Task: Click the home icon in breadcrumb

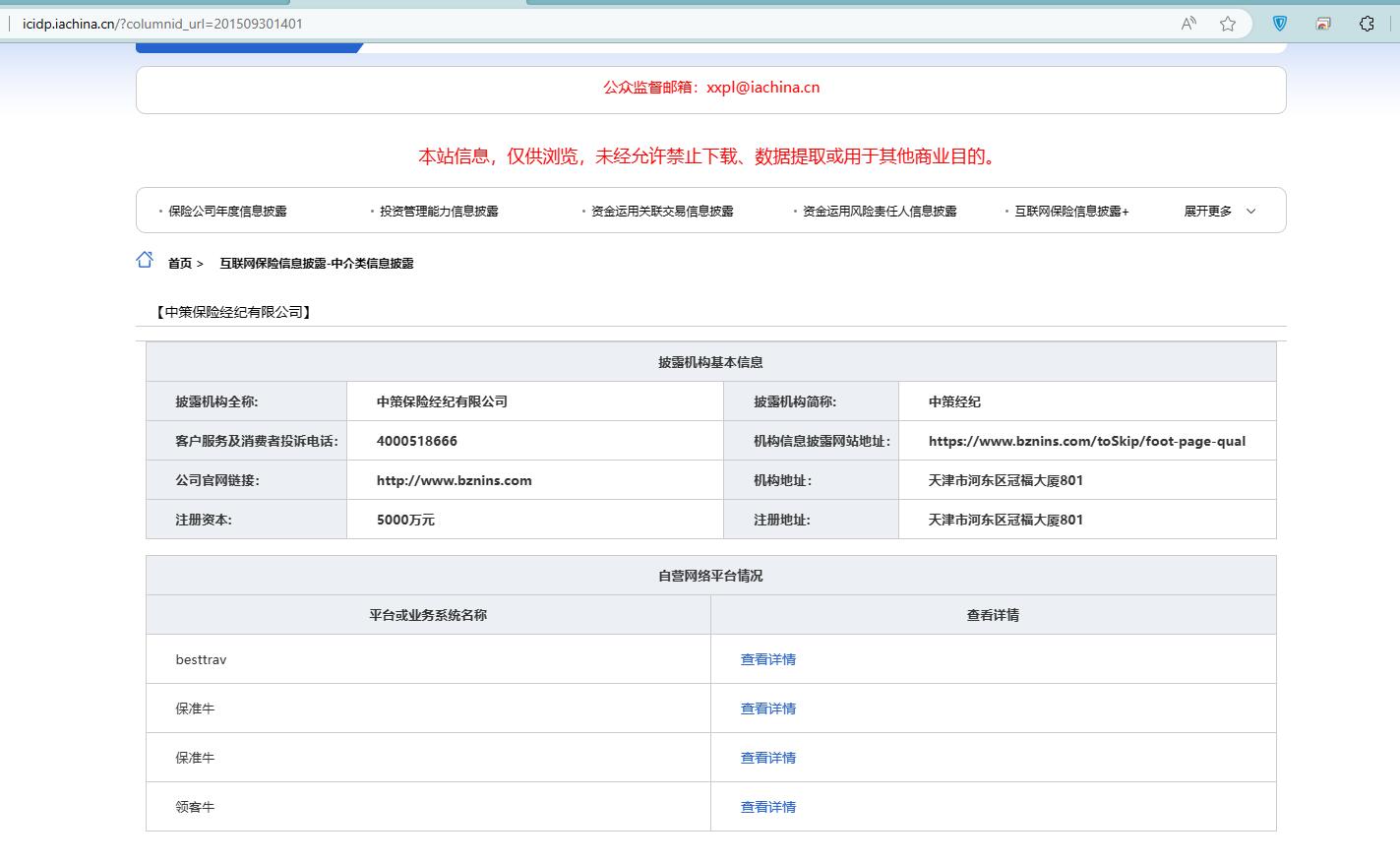Action: click(145, 260)
